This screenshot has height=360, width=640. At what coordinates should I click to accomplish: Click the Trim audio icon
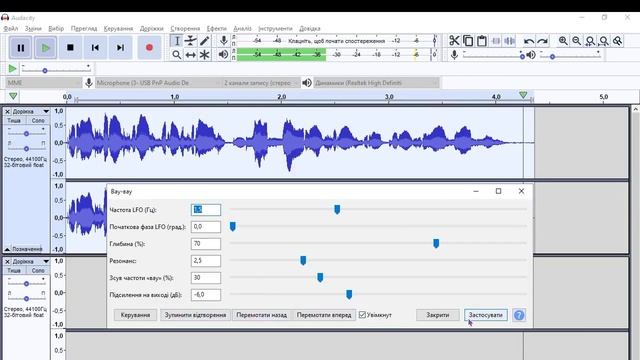click(x=496, y=41)
